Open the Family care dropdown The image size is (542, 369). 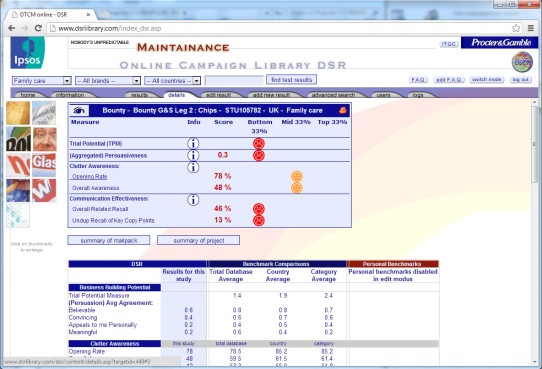point(41,81)
